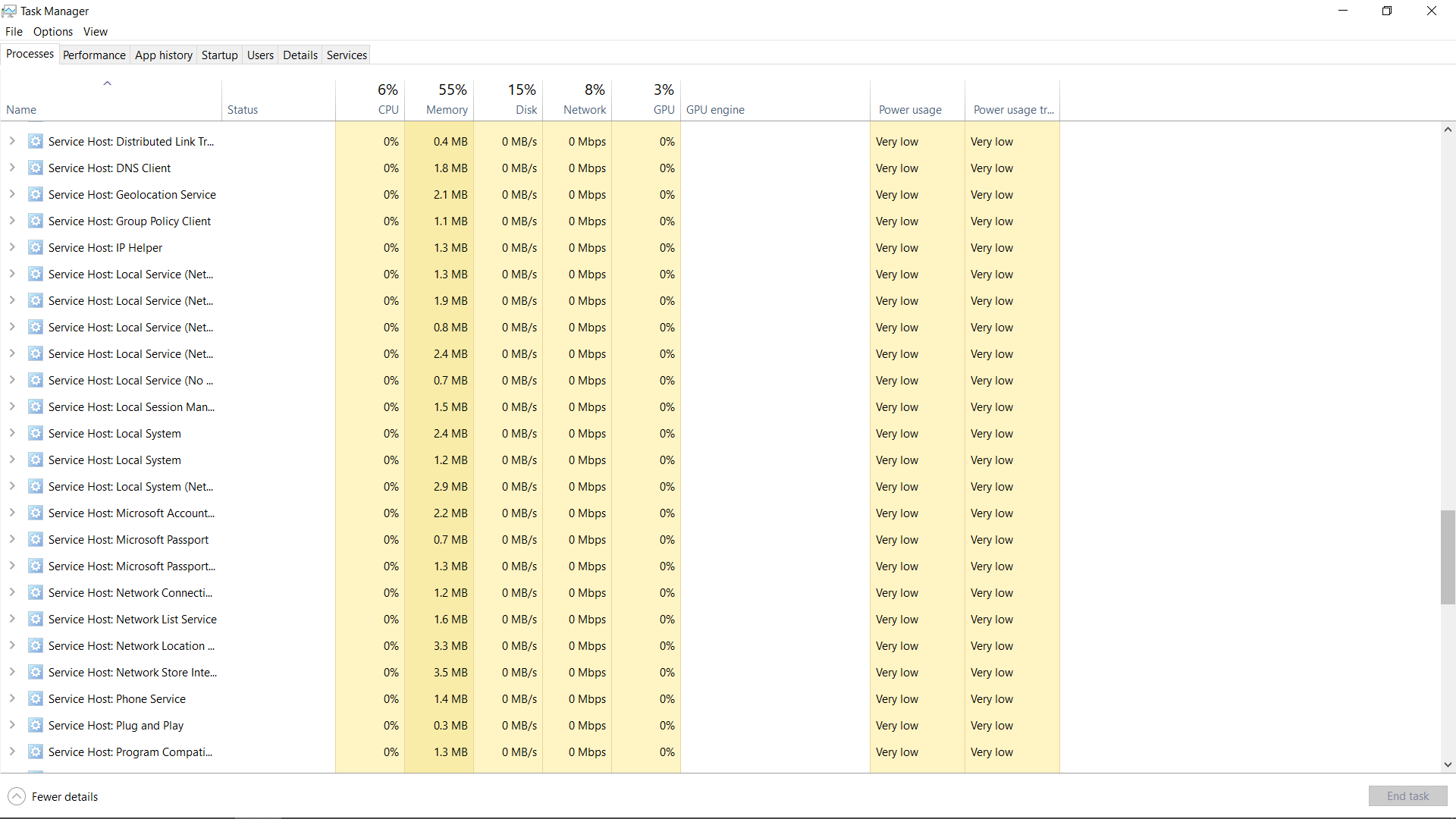
Task: Open the Options menu
Action: (53, 32)
